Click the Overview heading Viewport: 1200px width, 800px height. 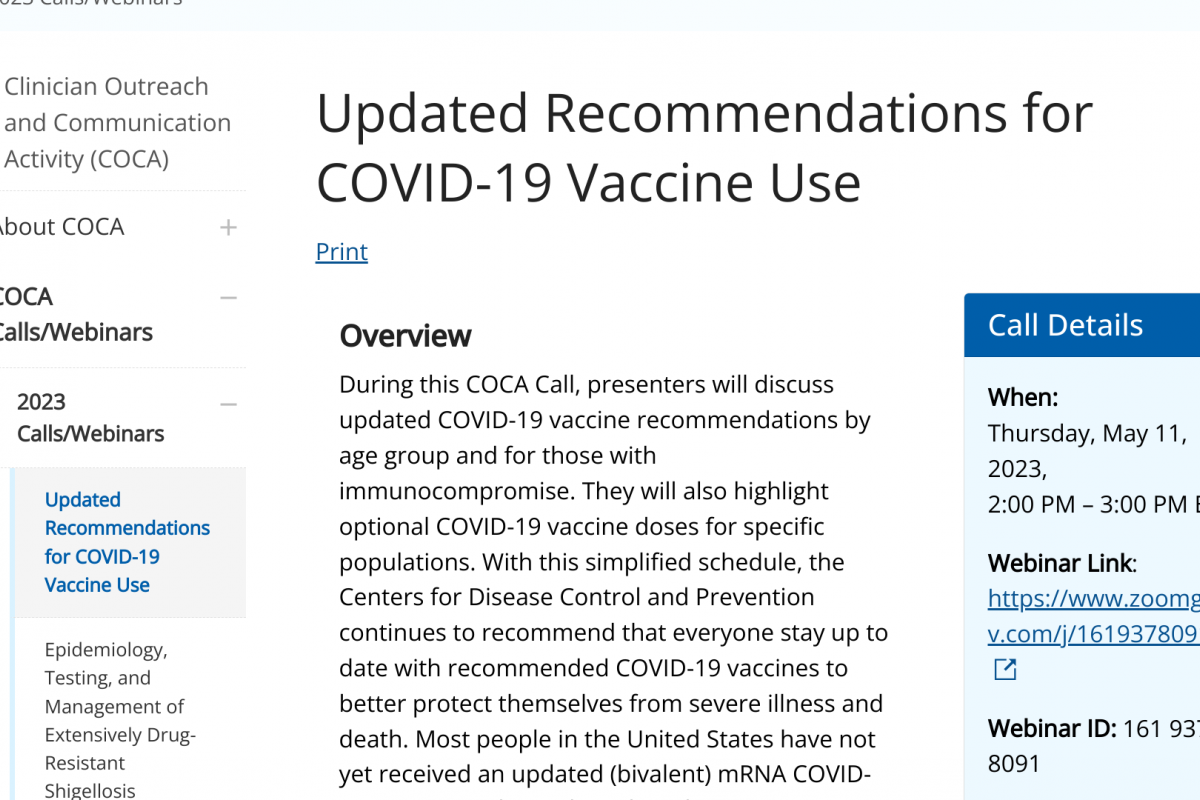(405, 336)
